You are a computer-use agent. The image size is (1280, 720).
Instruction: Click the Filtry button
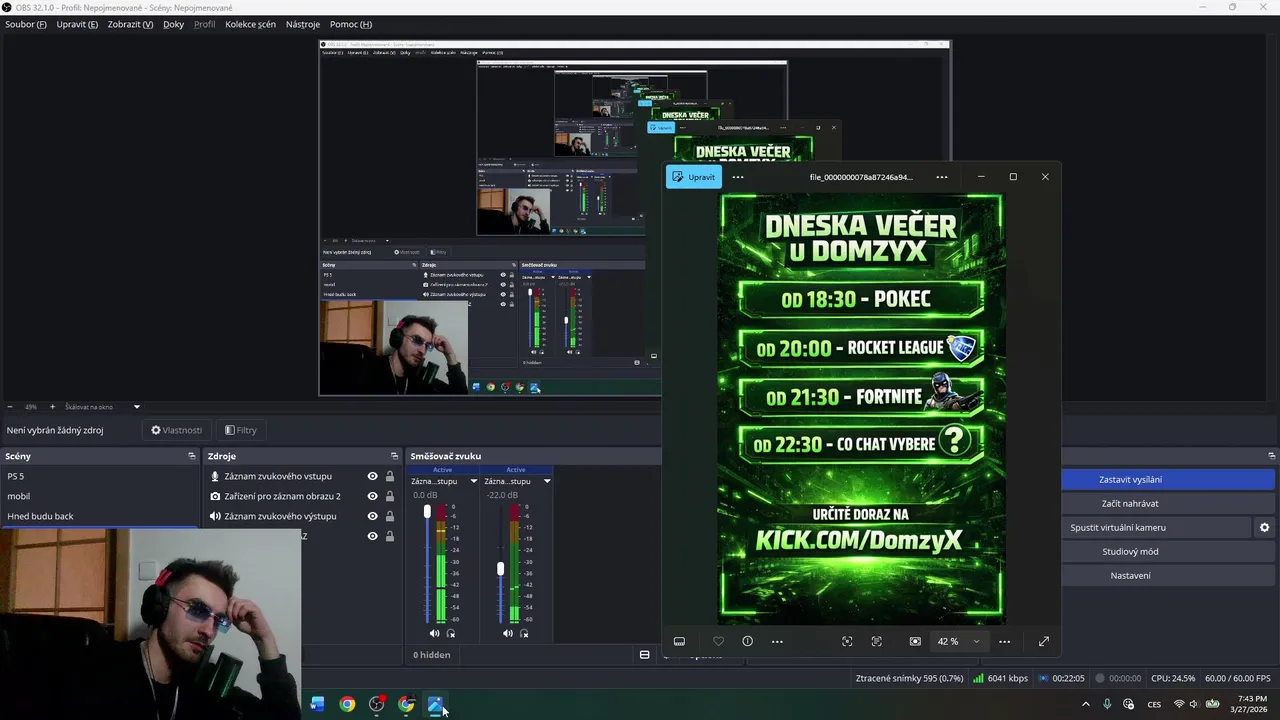[x=241, y=430]
